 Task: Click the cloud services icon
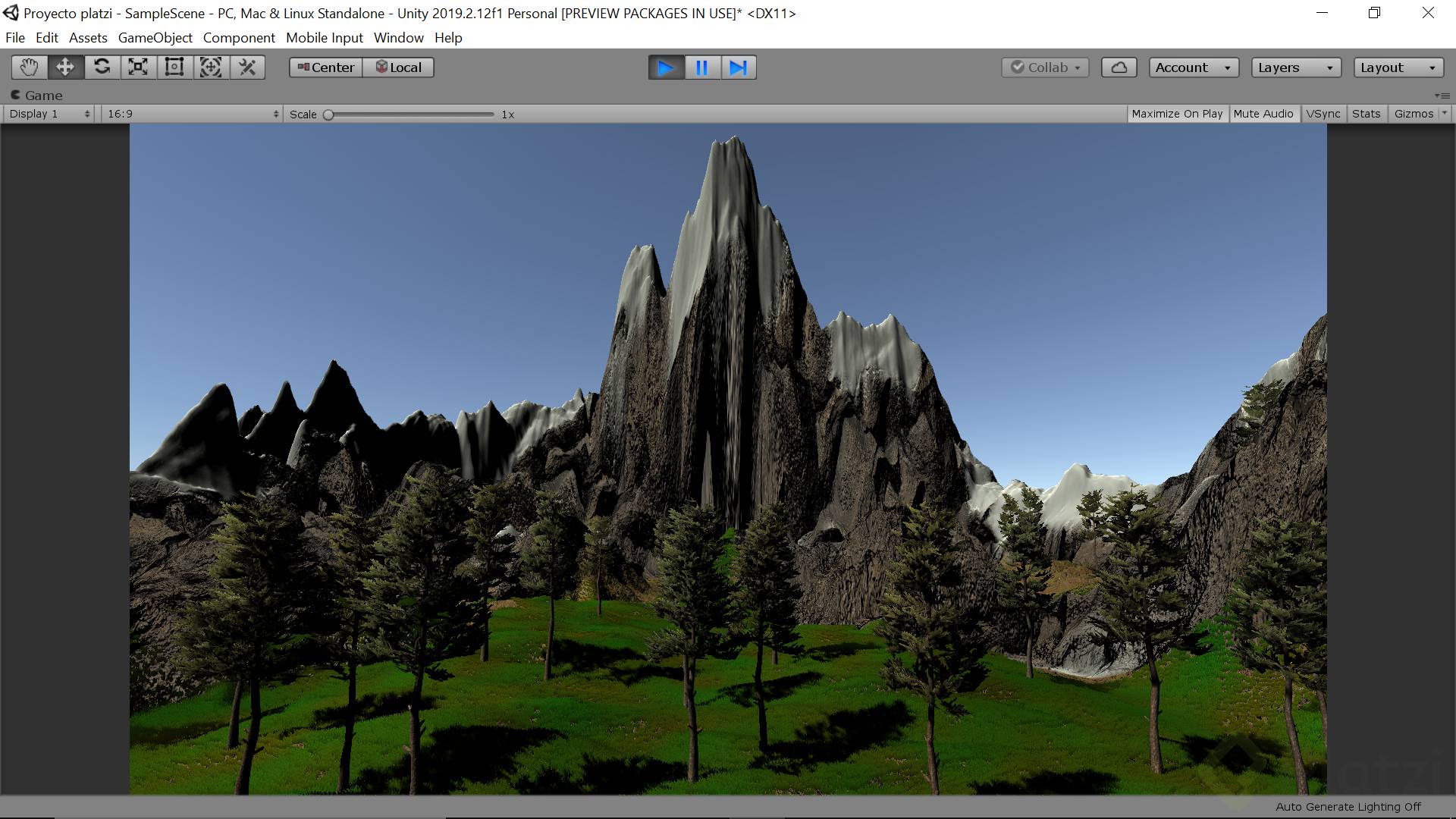tap(1119, 67)
